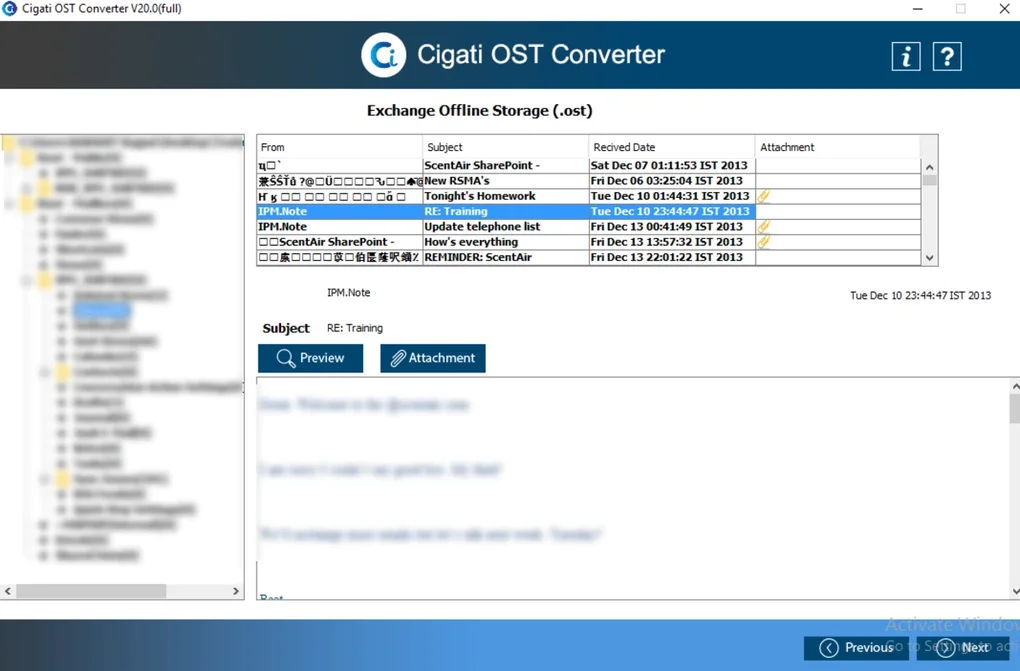1020x671 pixels.
Task: Click date 'Sat Dec 07 01:11:53 IST 2013'
Action: (669, 165)
